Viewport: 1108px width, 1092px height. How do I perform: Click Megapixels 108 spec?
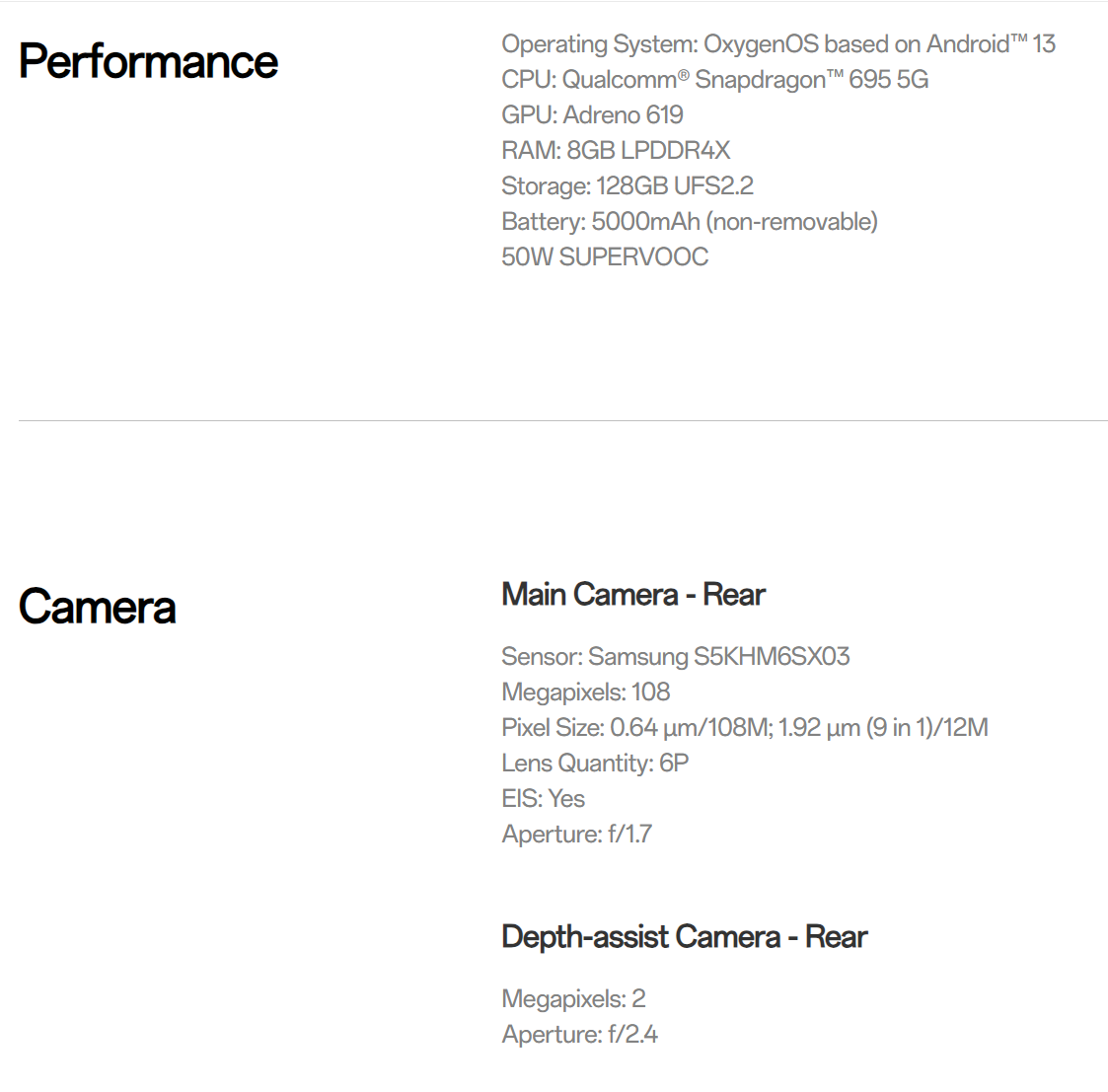pos(586,692)
